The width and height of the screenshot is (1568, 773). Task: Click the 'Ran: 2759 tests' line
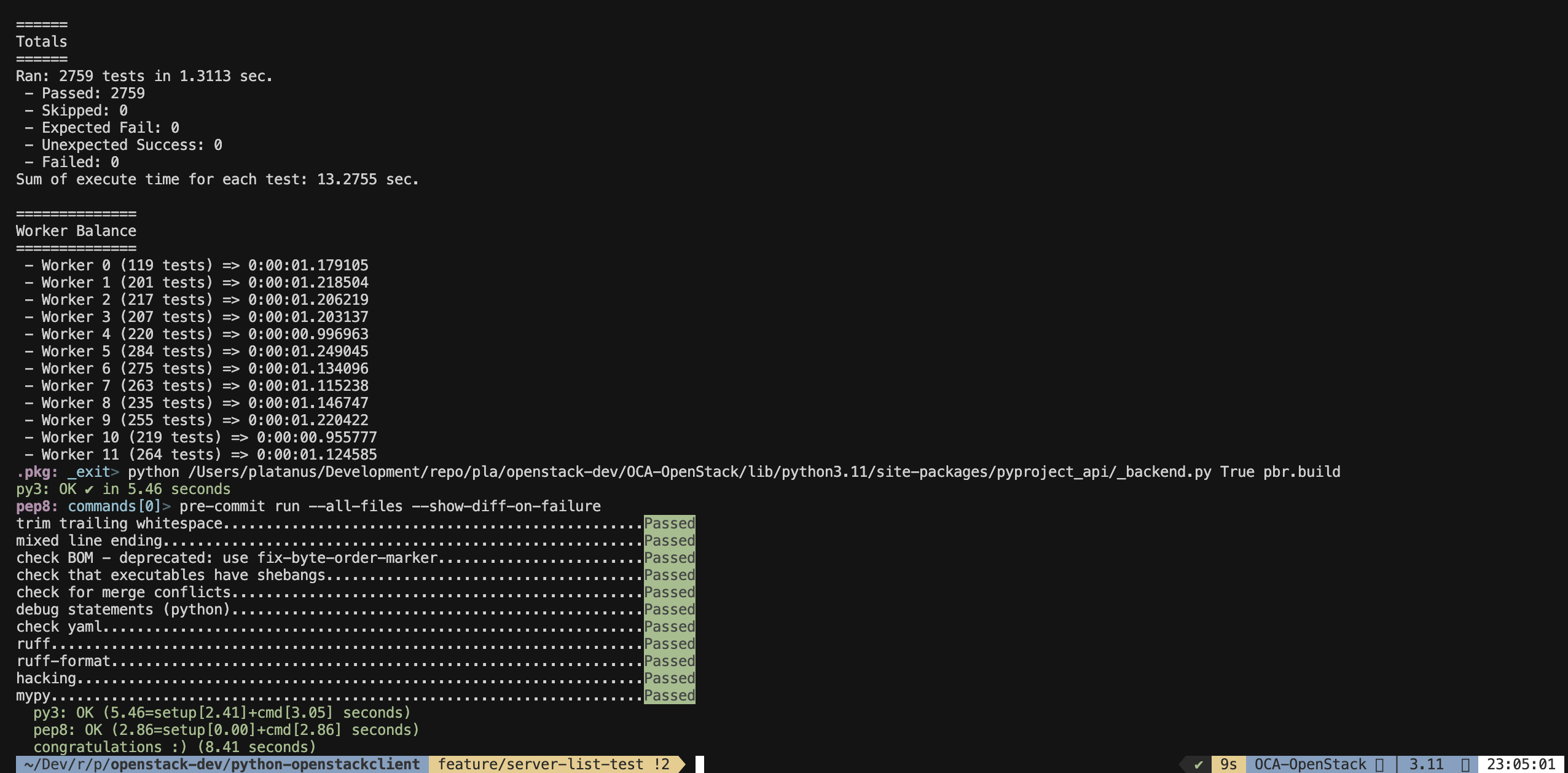click(x=144, y=76)
